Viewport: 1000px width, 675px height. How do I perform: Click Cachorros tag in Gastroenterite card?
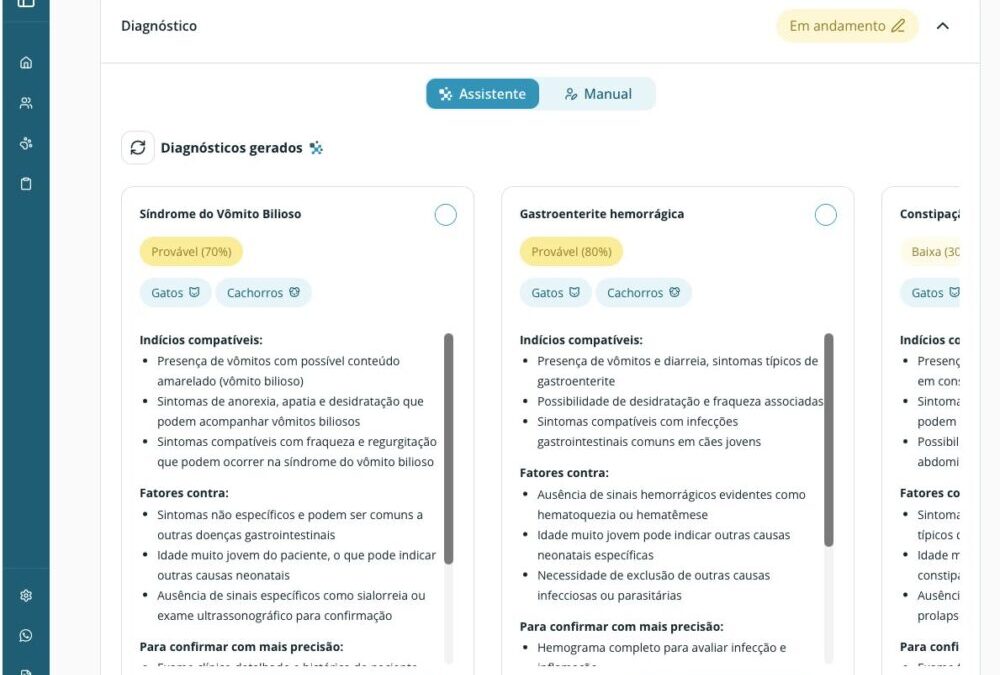pyautogui.click(x=643, y=293)
